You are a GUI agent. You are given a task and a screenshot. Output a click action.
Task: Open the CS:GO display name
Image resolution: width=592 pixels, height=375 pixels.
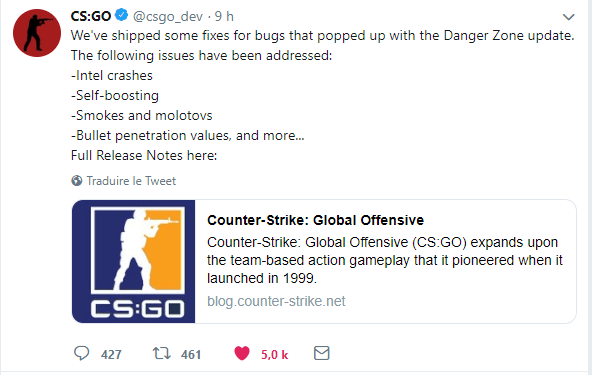point(91,16)
